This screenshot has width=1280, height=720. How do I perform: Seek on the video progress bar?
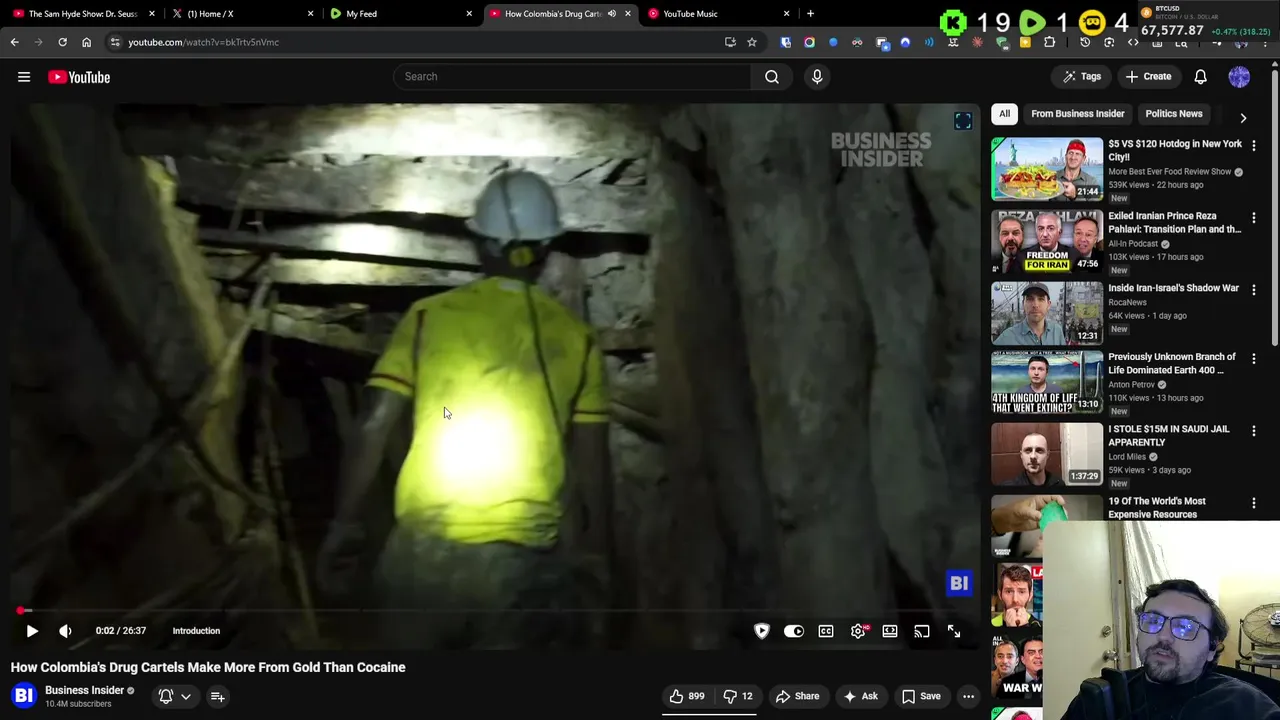pos(495,610)
